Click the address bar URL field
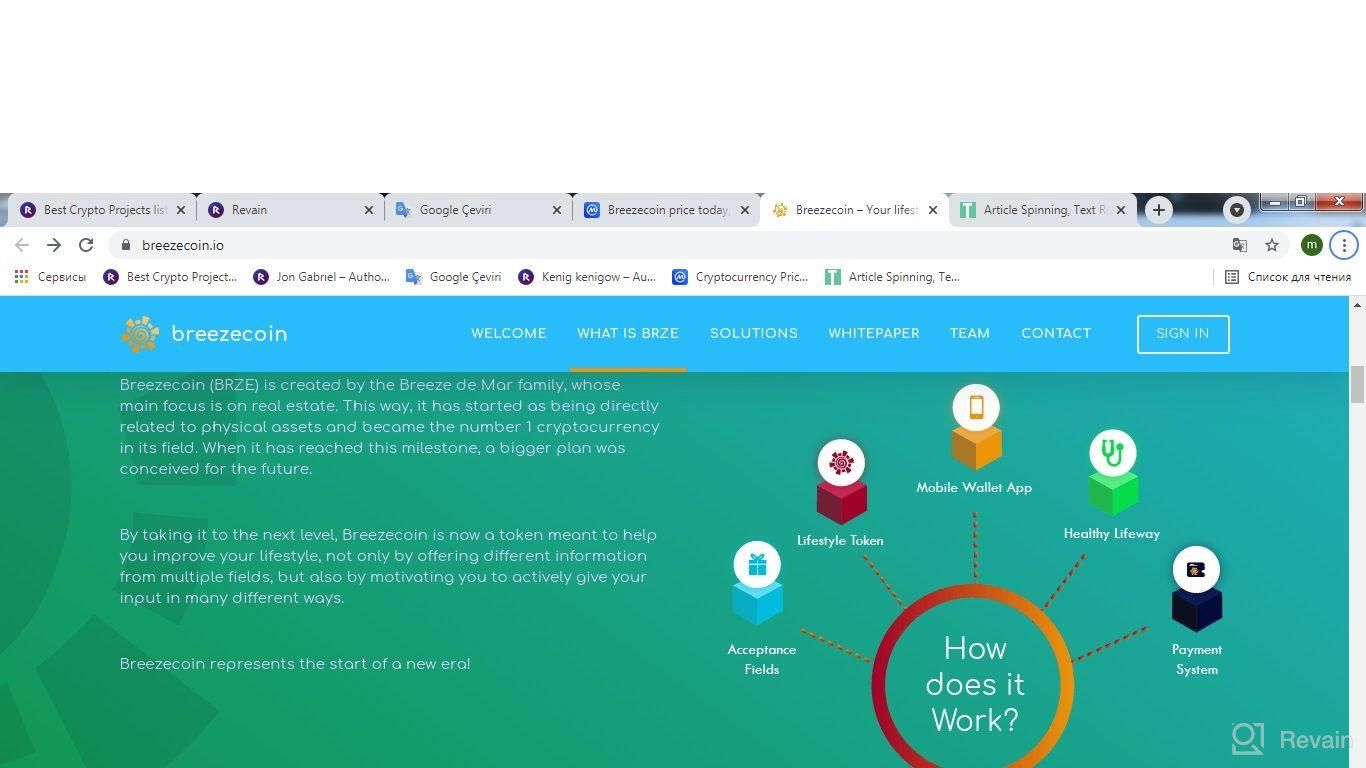This screenshot has width=1366, height=768. tap(670, 245)
